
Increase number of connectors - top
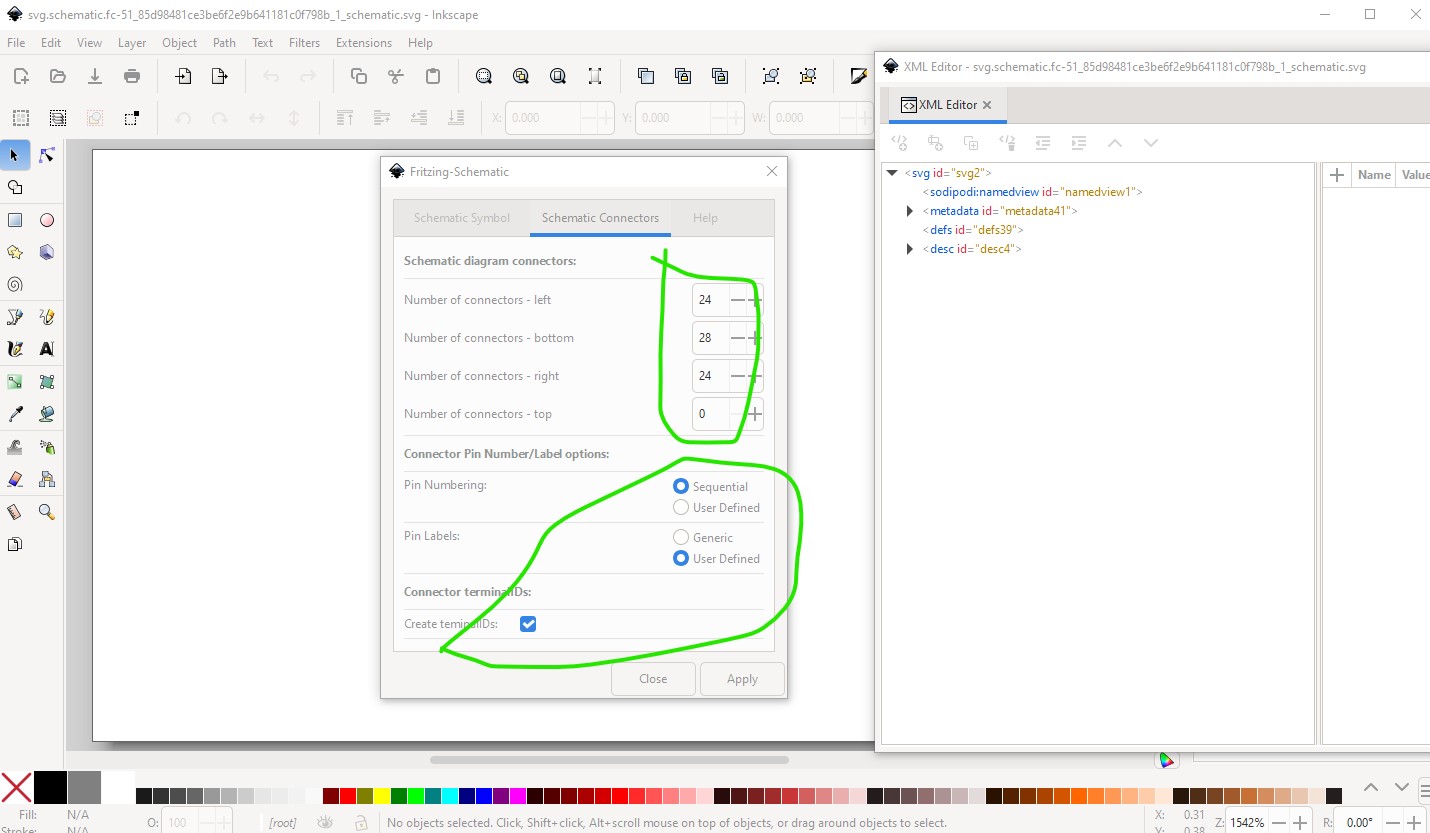tap(754, 414)
